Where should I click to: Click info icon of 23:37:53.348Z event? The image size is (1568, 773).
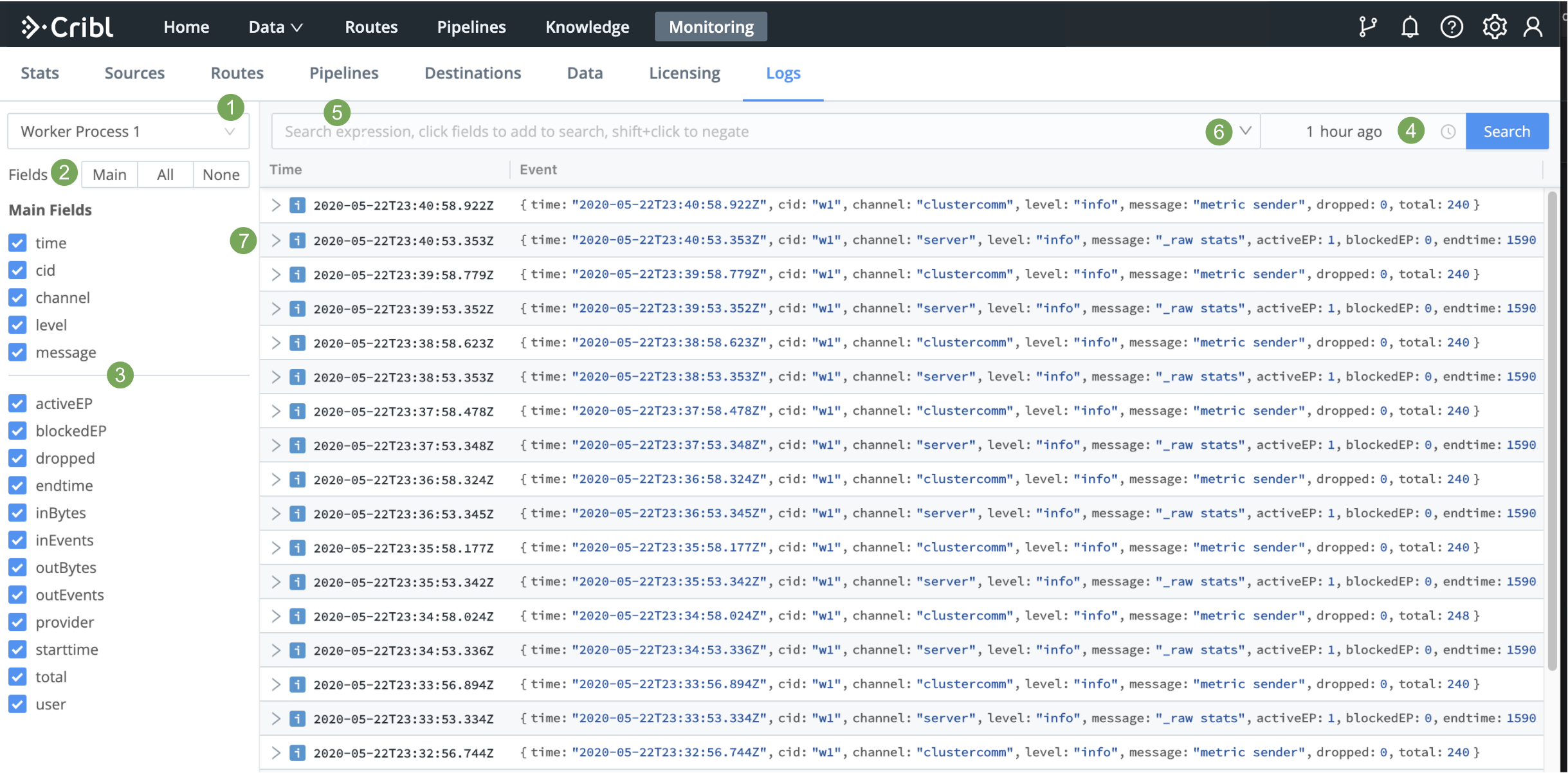pos(297,445)
